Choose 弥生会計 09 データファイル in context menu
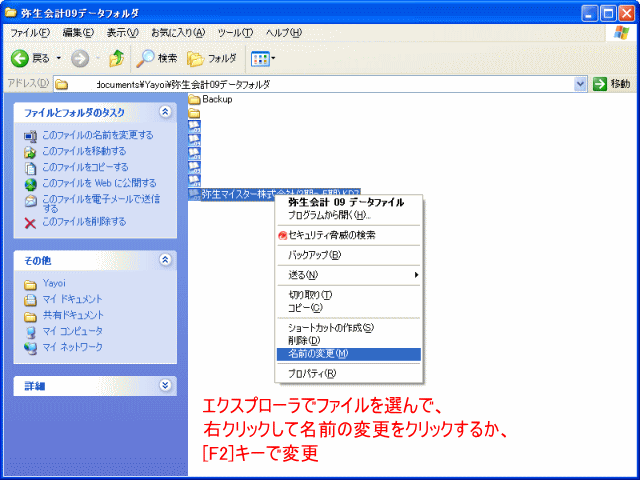640x480 pixels. click(346, 202)
